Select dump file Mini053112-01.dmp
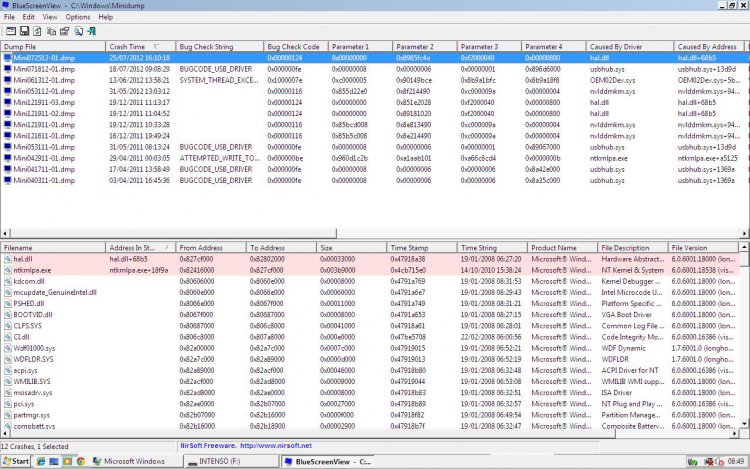 click(44, 91)
